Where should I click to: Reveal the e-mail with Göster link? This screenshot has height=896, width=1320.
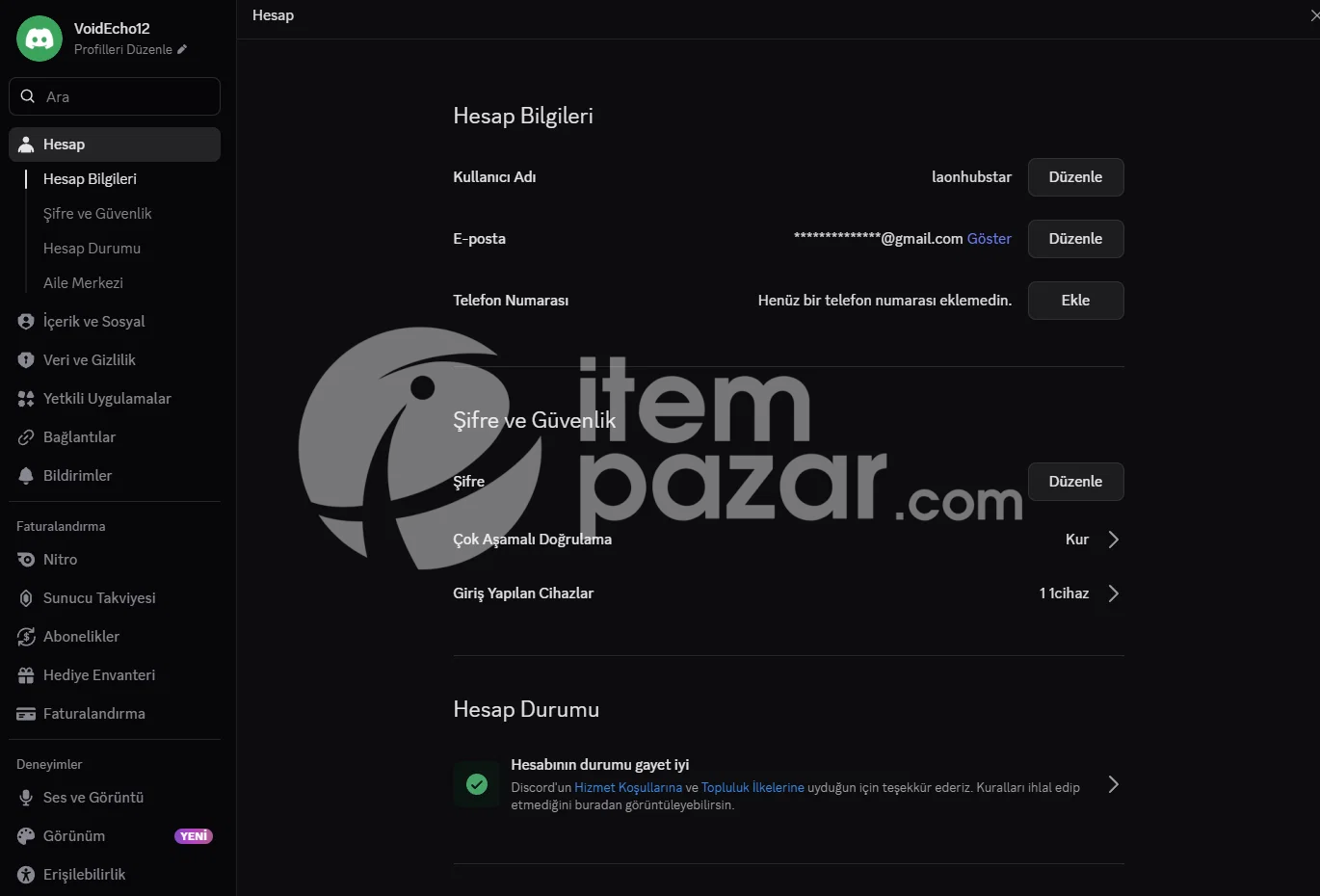point(989,239)
